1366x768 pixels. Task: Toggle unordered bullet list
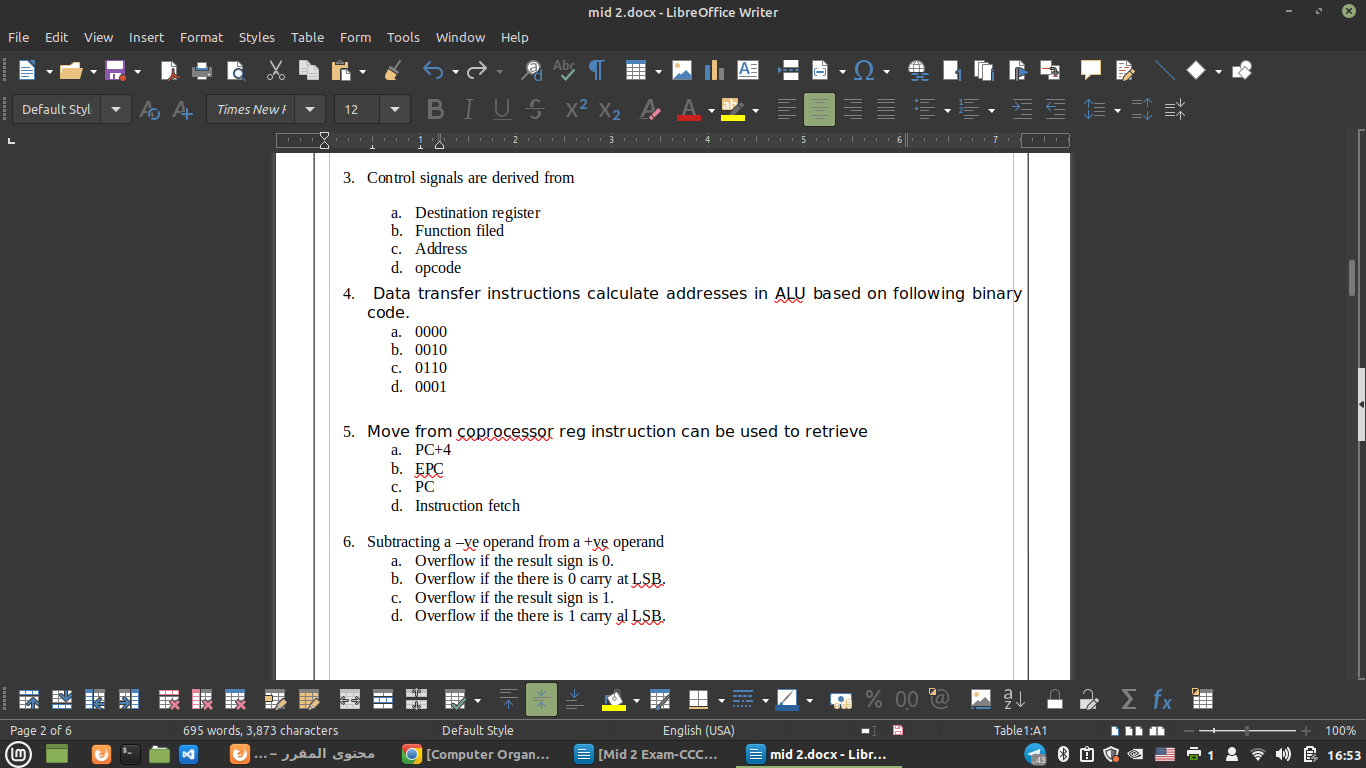(925, 110)
